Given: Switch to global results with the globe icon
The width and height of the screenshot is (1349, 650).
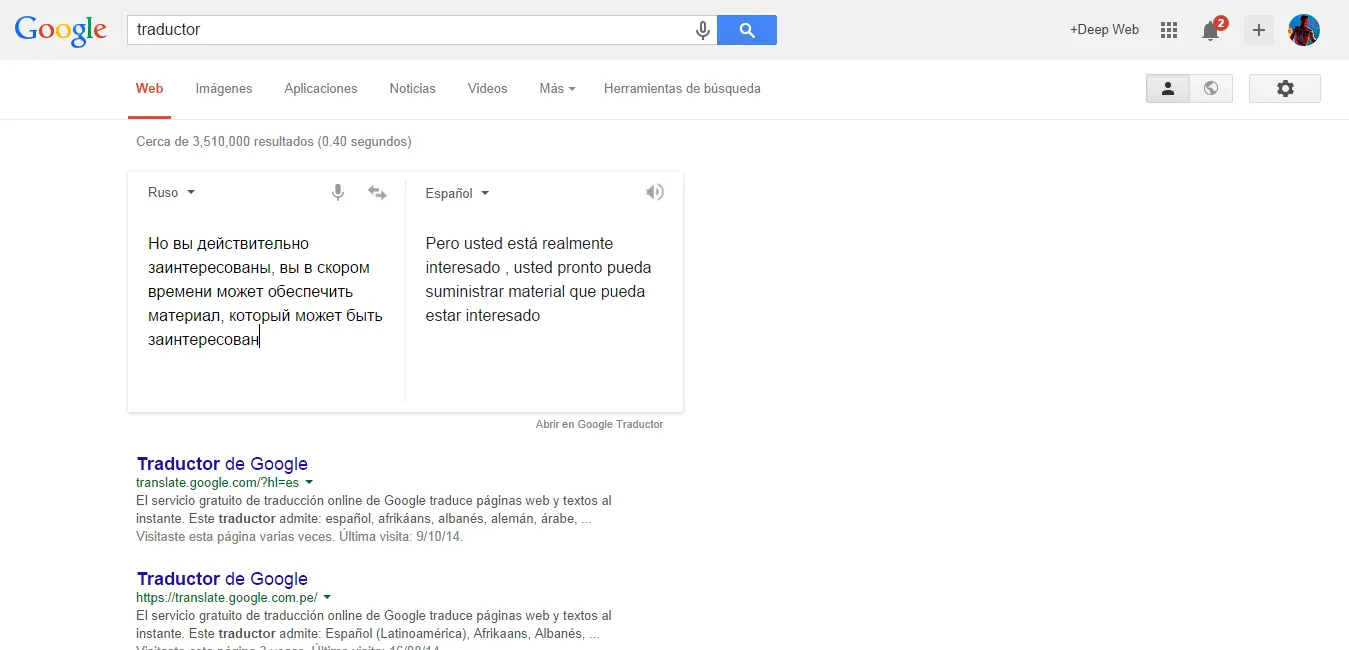Looking at the screenshot, I should pos(1211,88).
